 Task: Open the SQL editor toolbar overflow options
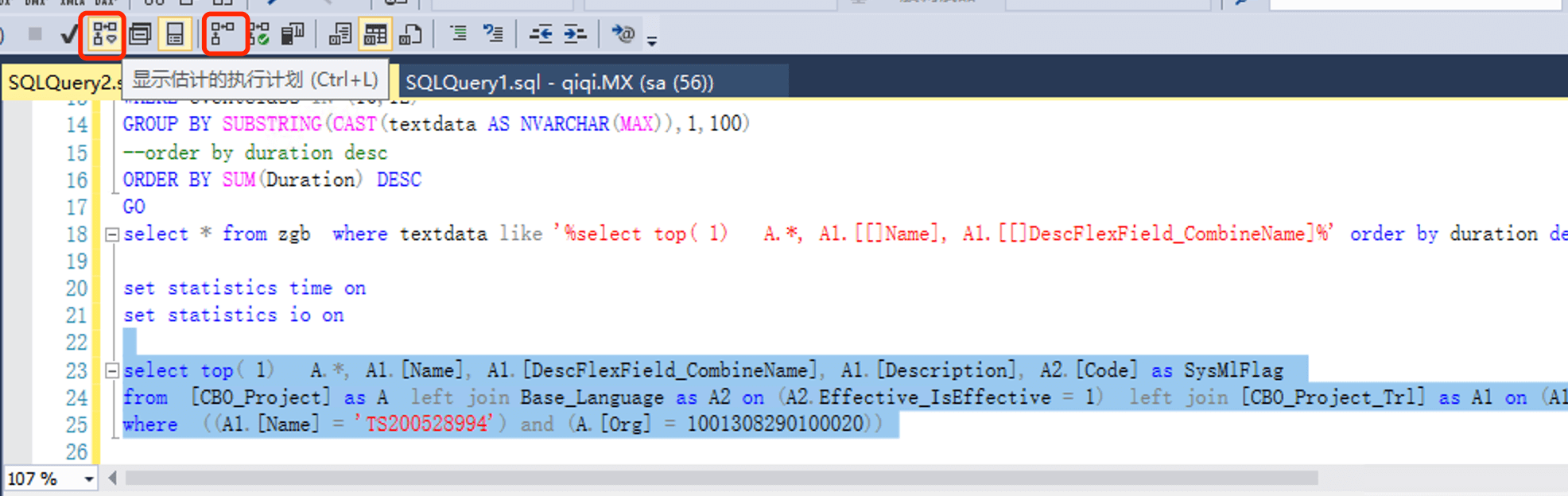(x=652, y=40)
